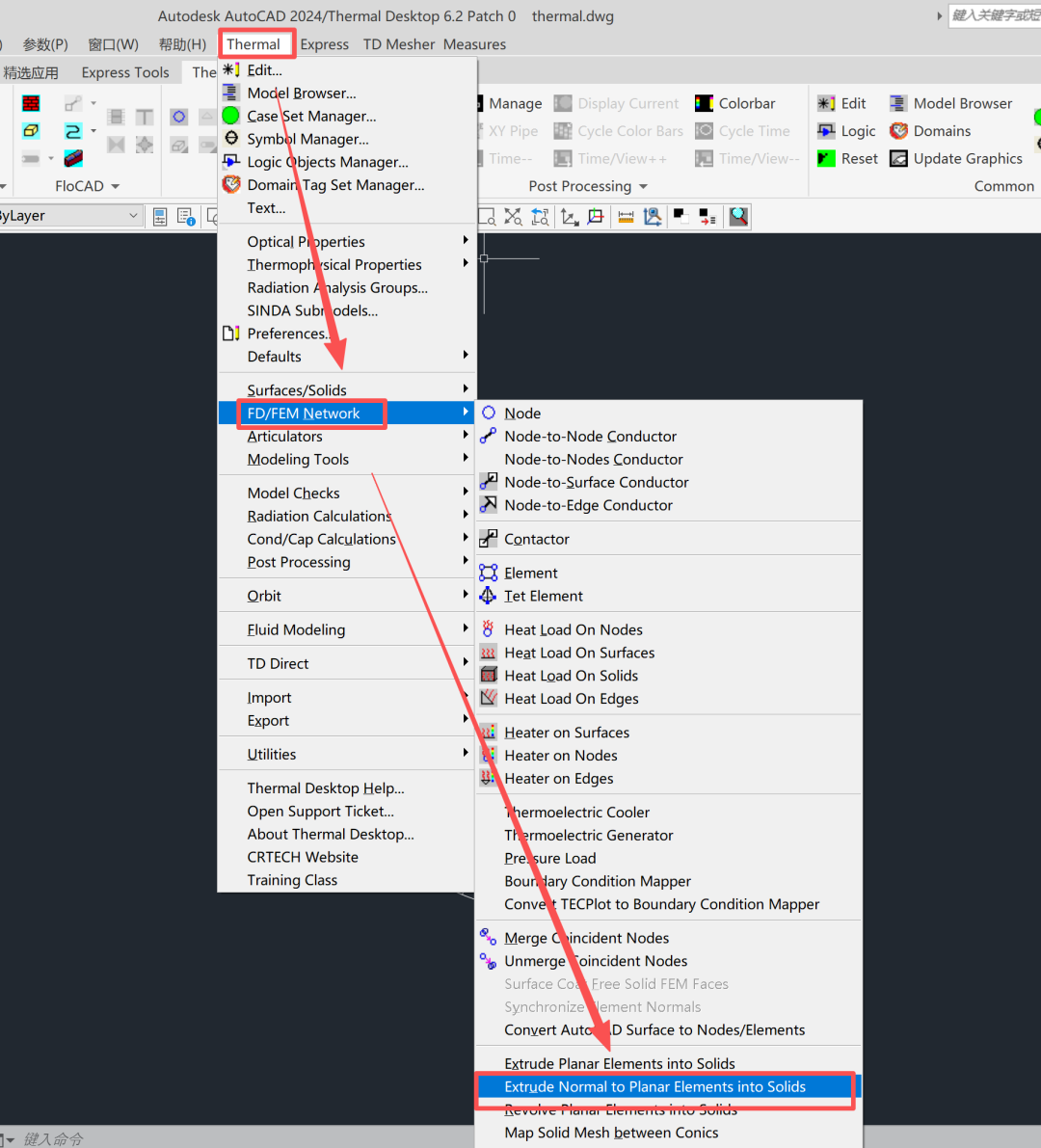Screen dimensions: 1041x1148
Task: Click the Preferences icon
Action: tap(230, 334)
